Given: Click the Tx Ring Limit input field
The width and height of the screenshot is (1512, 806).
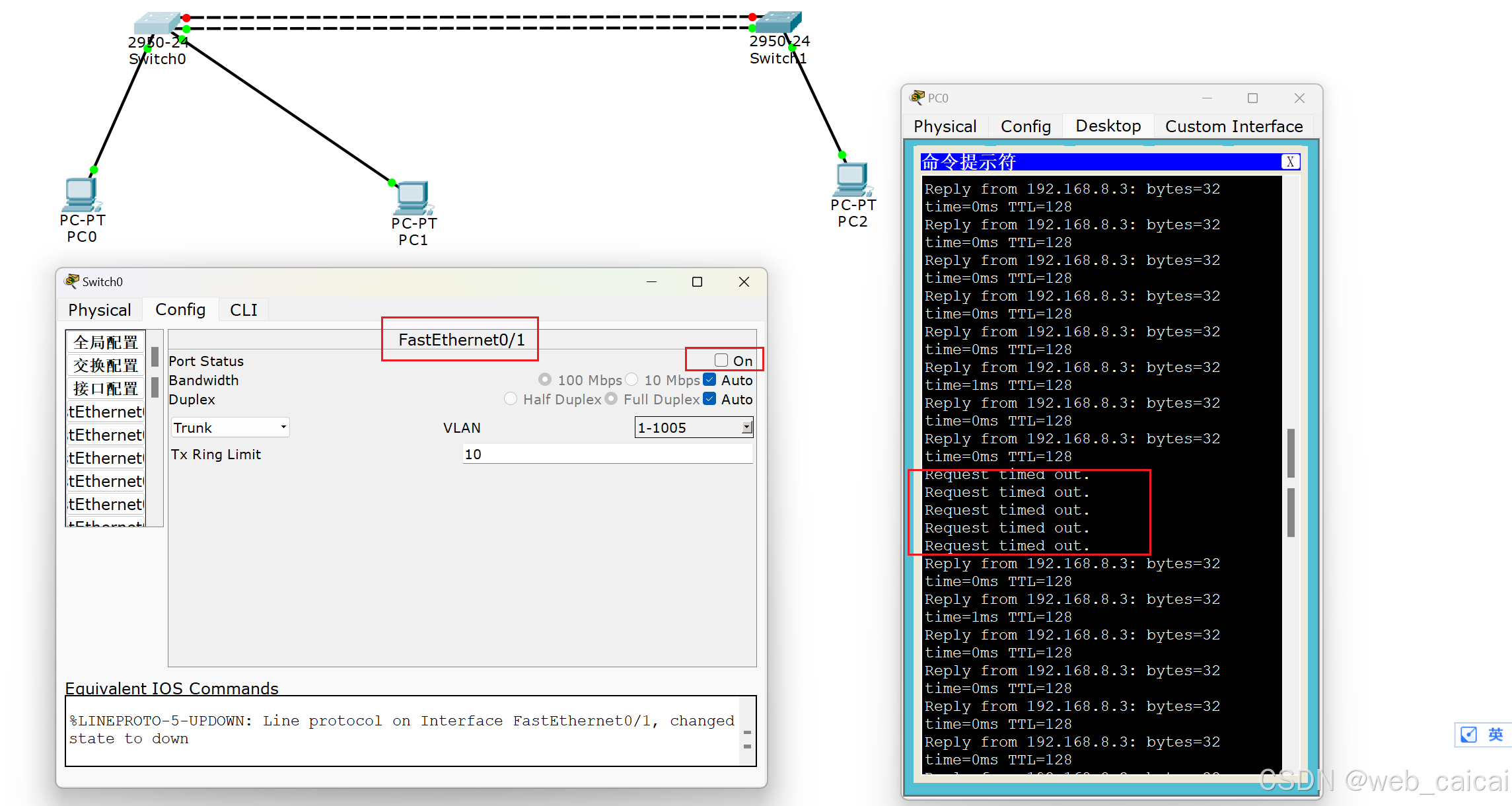Looking at the screenshot, I should 606,454.
